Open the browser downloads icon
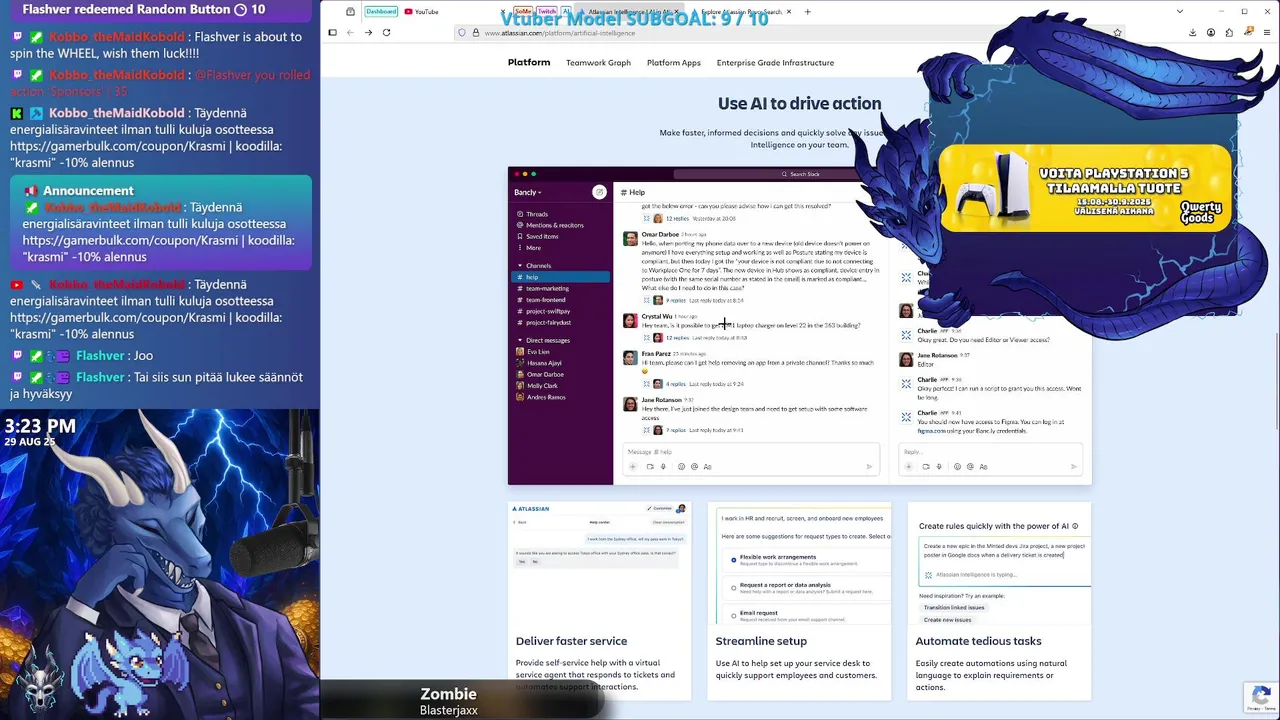The image size is (1280, 720). 1192,33
